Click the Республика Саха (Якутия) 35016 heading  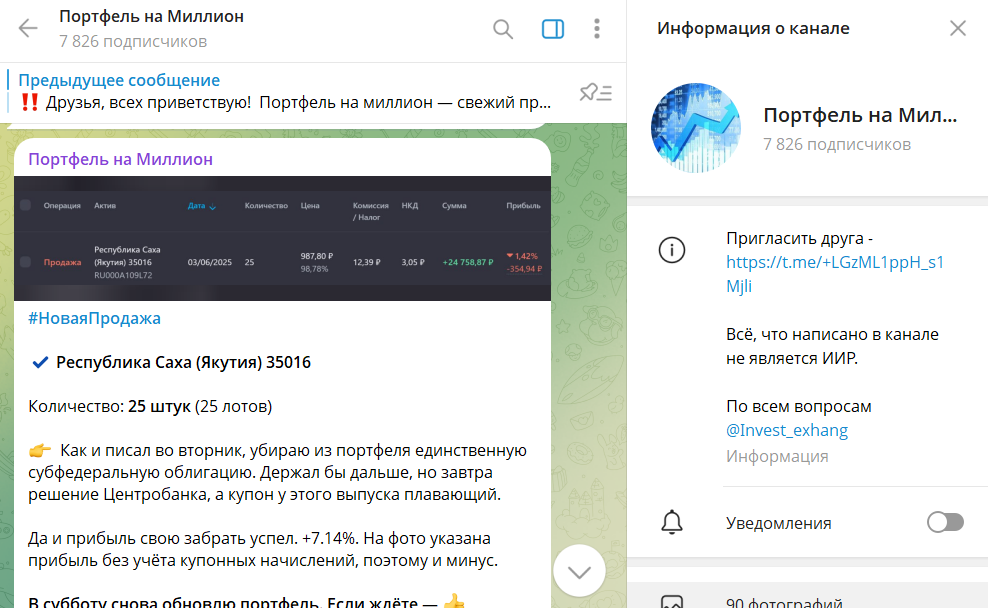183,362
